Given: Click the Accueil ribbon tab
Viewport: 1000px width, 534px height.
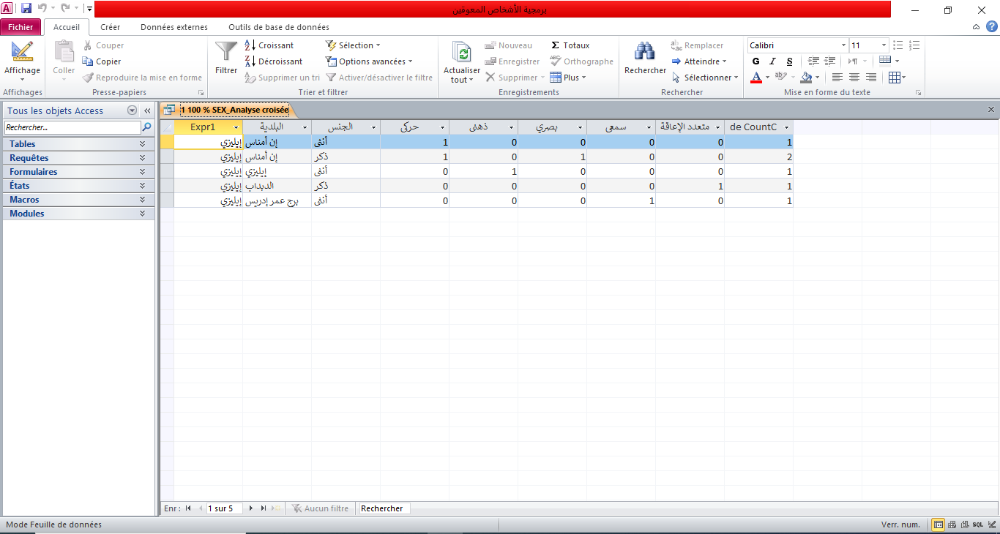Looking at the screenshot, I should coord(66,27).
